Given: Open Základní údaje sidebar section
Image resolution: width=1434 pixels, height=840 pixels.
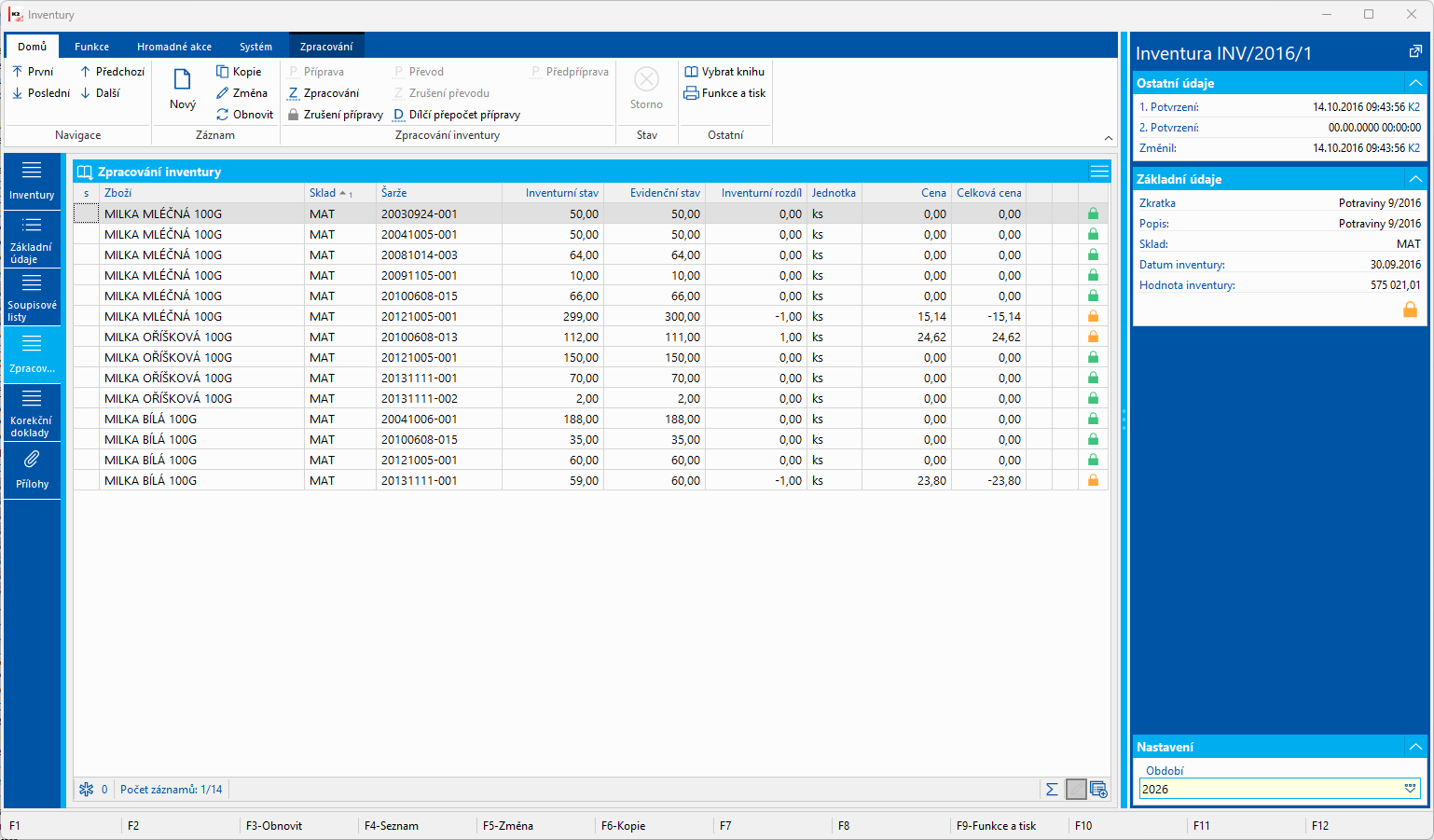Looking at the screenshot, I should (x=32, y=240).
